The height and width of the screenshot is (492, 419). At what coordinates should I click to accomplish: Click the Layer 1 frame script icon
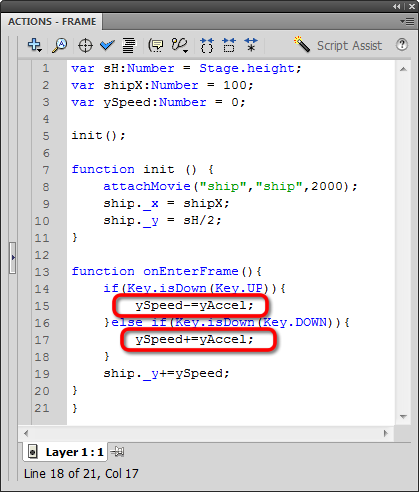(32, 452)
